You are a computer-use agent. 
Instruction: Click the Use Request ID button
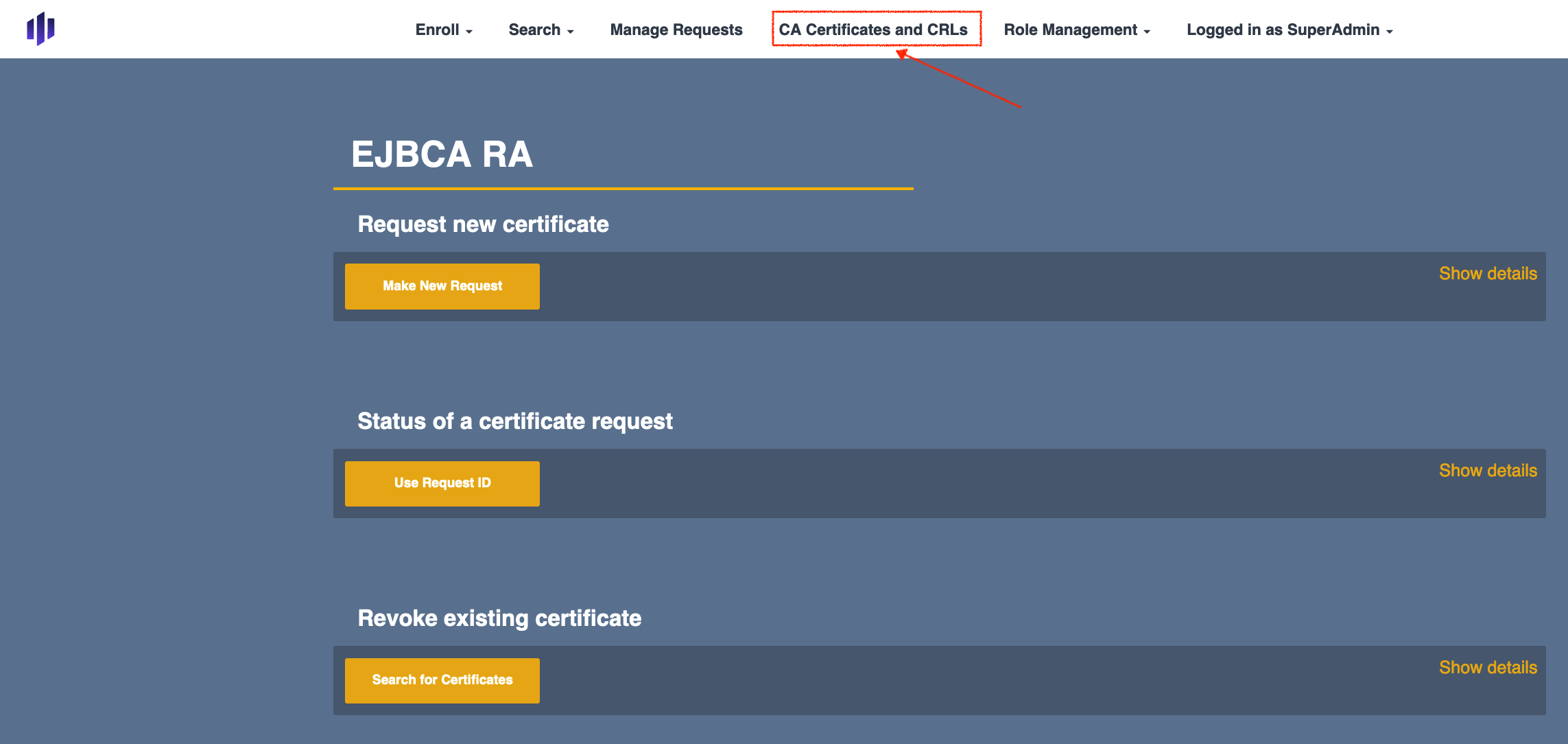point(442,483)
